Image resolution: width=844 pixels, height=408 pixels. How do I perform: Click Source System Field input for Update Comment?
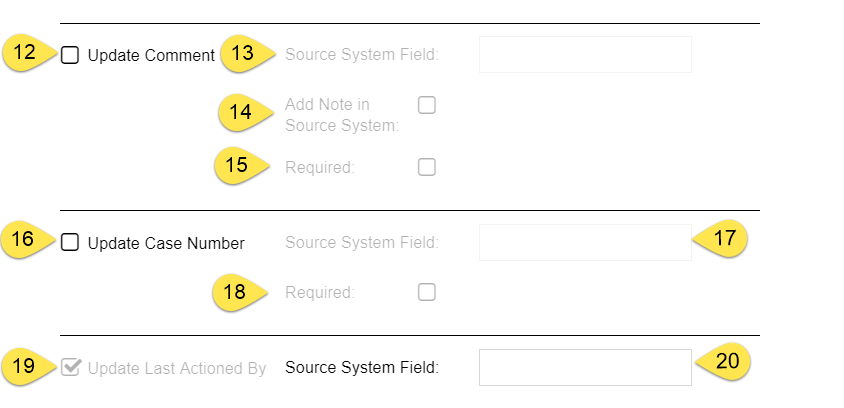pyautogui.click(x=585, y=55)
